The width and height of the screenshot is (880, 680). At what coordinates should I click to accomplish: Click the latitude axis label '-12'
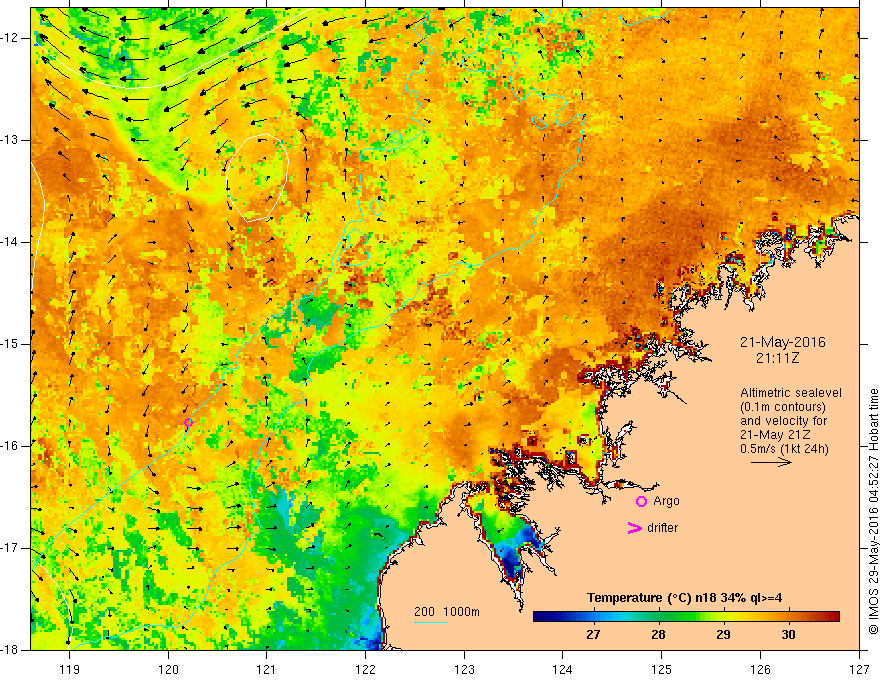click(11, 38)
